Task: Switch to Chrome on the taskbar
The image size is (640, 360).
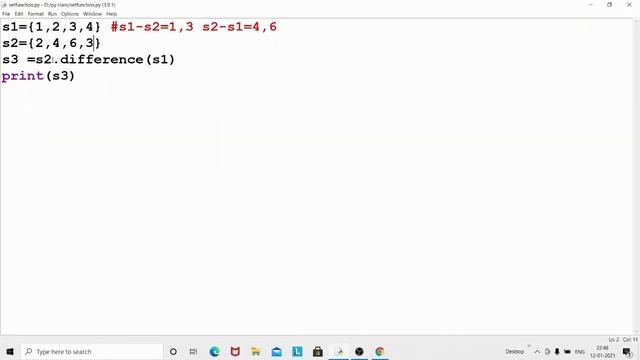Action: (380, 351)
